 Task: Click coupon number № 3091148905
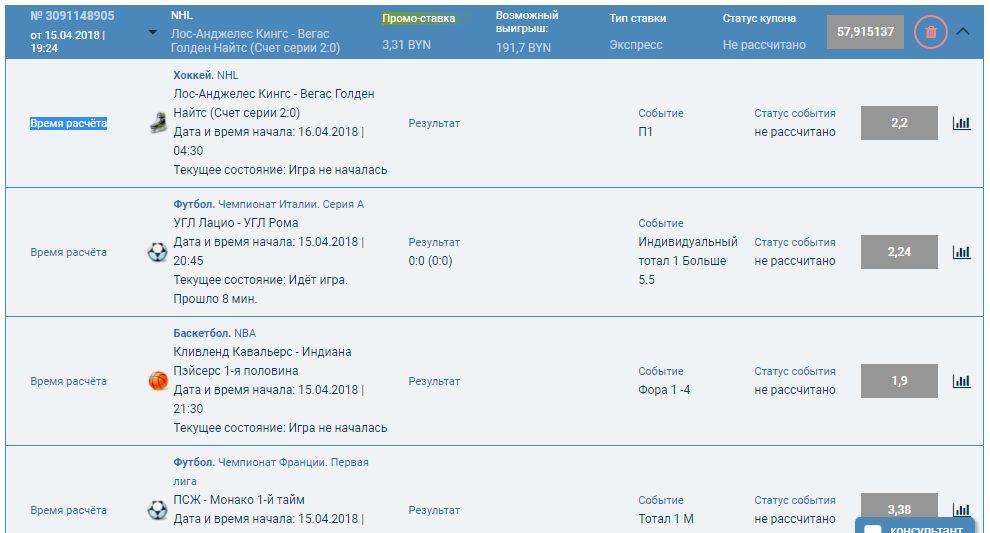pos(73,16)
